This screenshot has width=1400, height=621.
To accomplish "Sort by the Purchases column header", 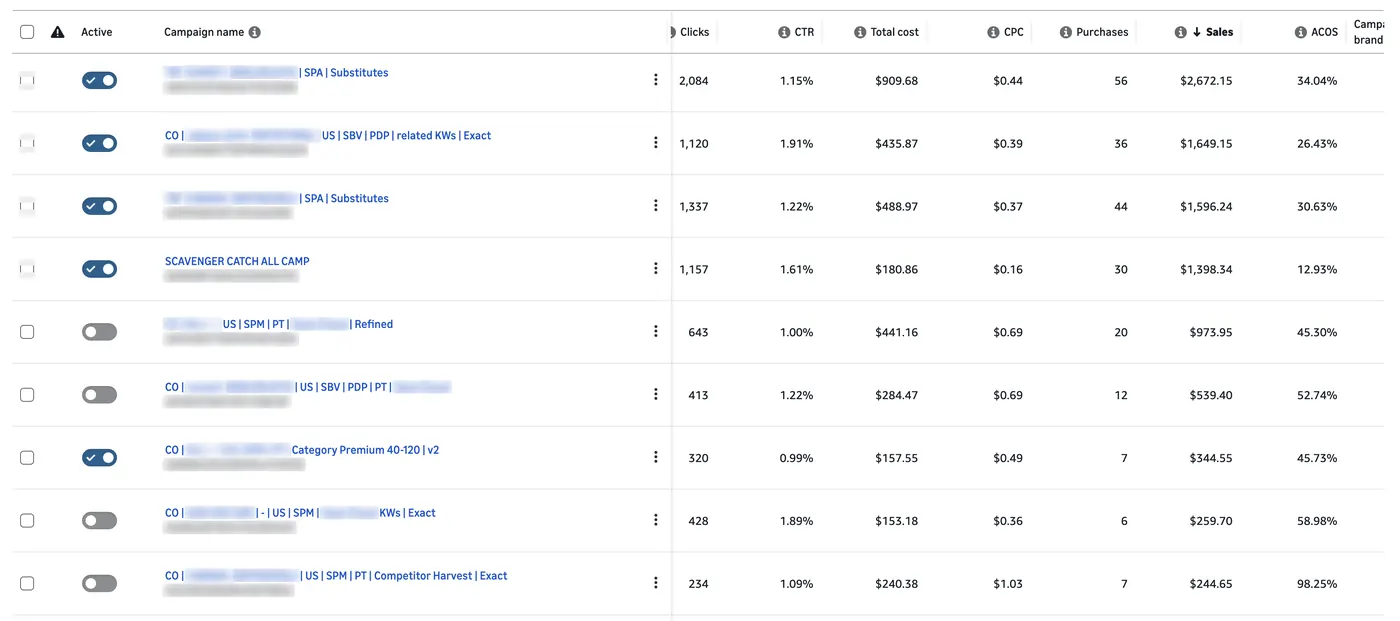I will tap(1102, 32).
